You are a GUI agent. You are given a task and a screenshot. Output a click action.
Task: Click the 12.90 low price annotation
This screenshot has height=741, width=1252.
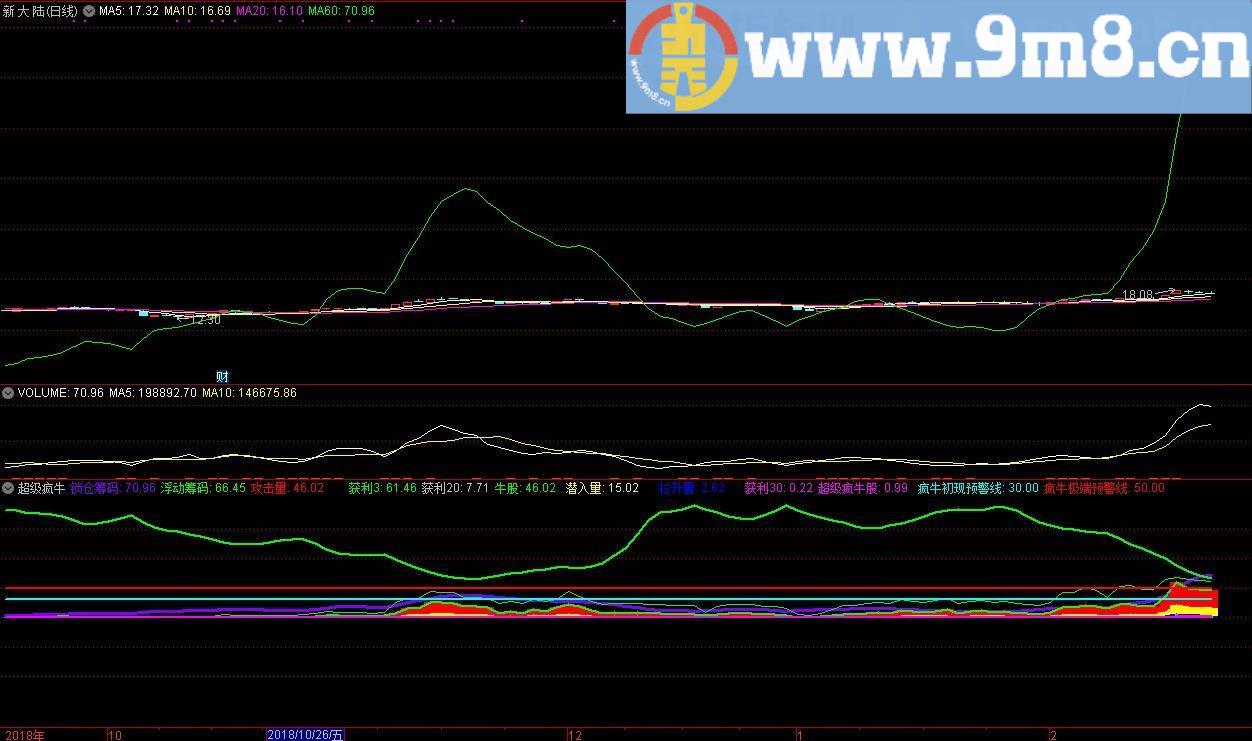pos(204,320)
